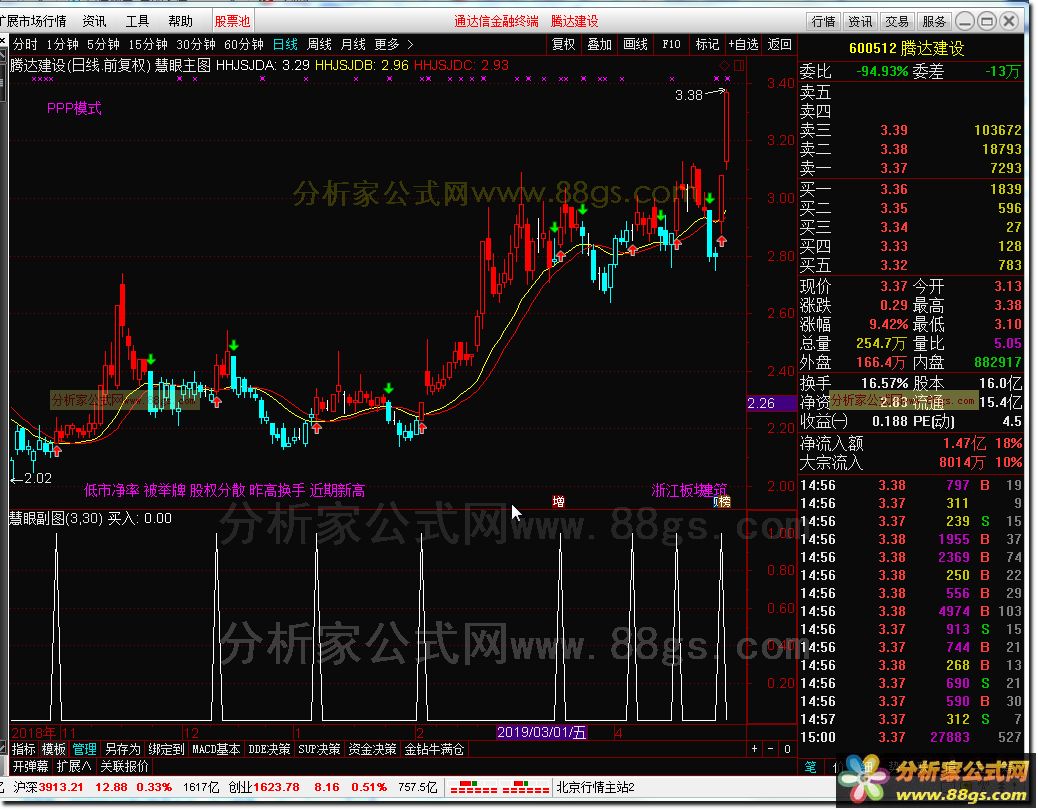Open the 资讯 menu in menu bar

coord(94,21)
